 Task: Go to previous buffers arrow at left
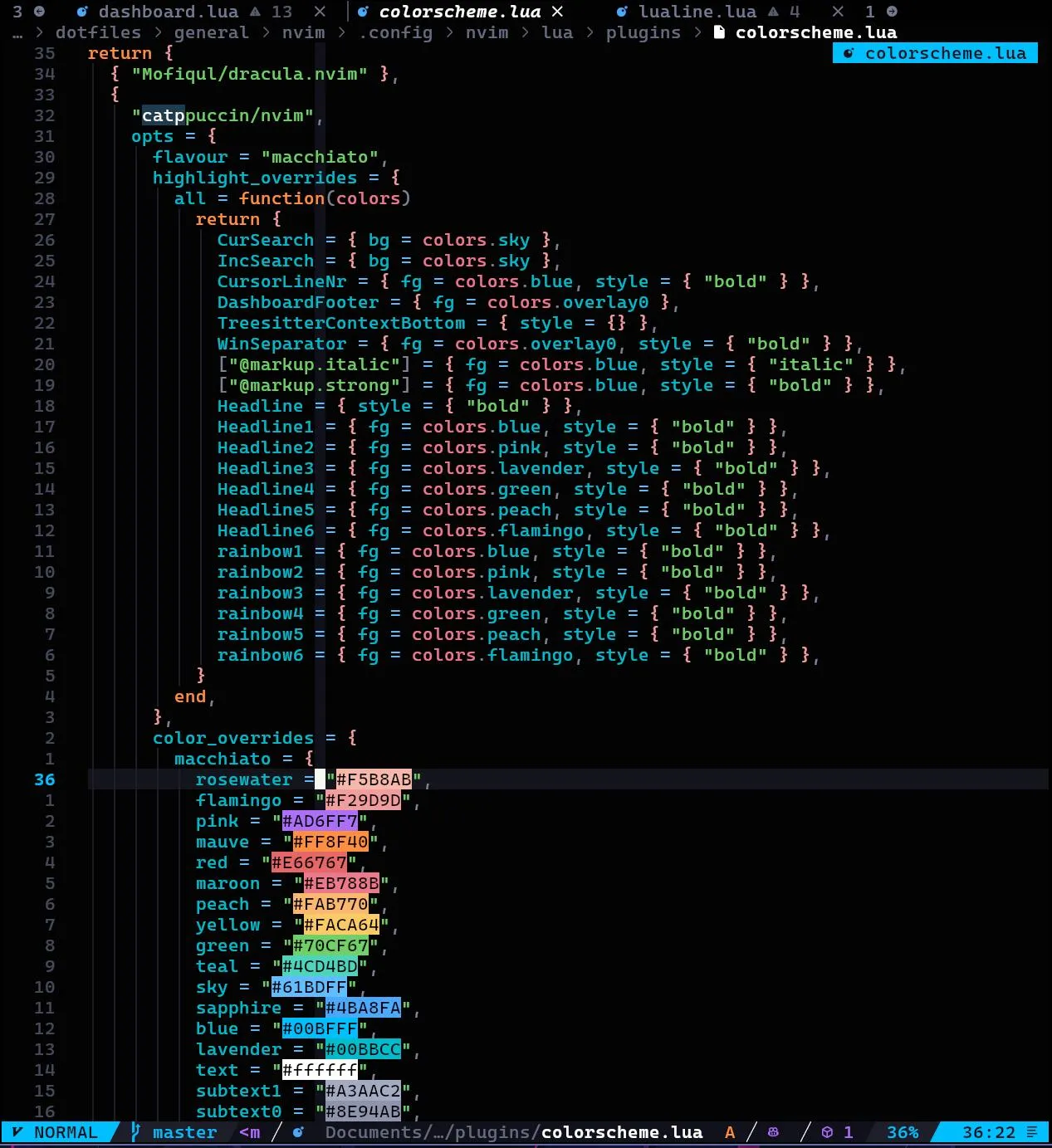(x=39, y=12)
